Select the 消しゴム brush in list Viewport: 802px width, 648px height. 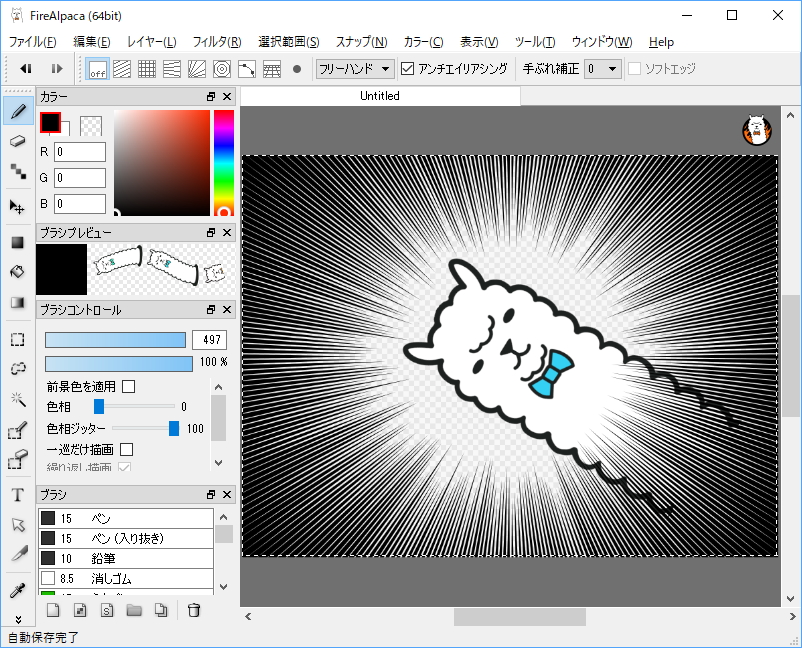click(x=126, y=578)
